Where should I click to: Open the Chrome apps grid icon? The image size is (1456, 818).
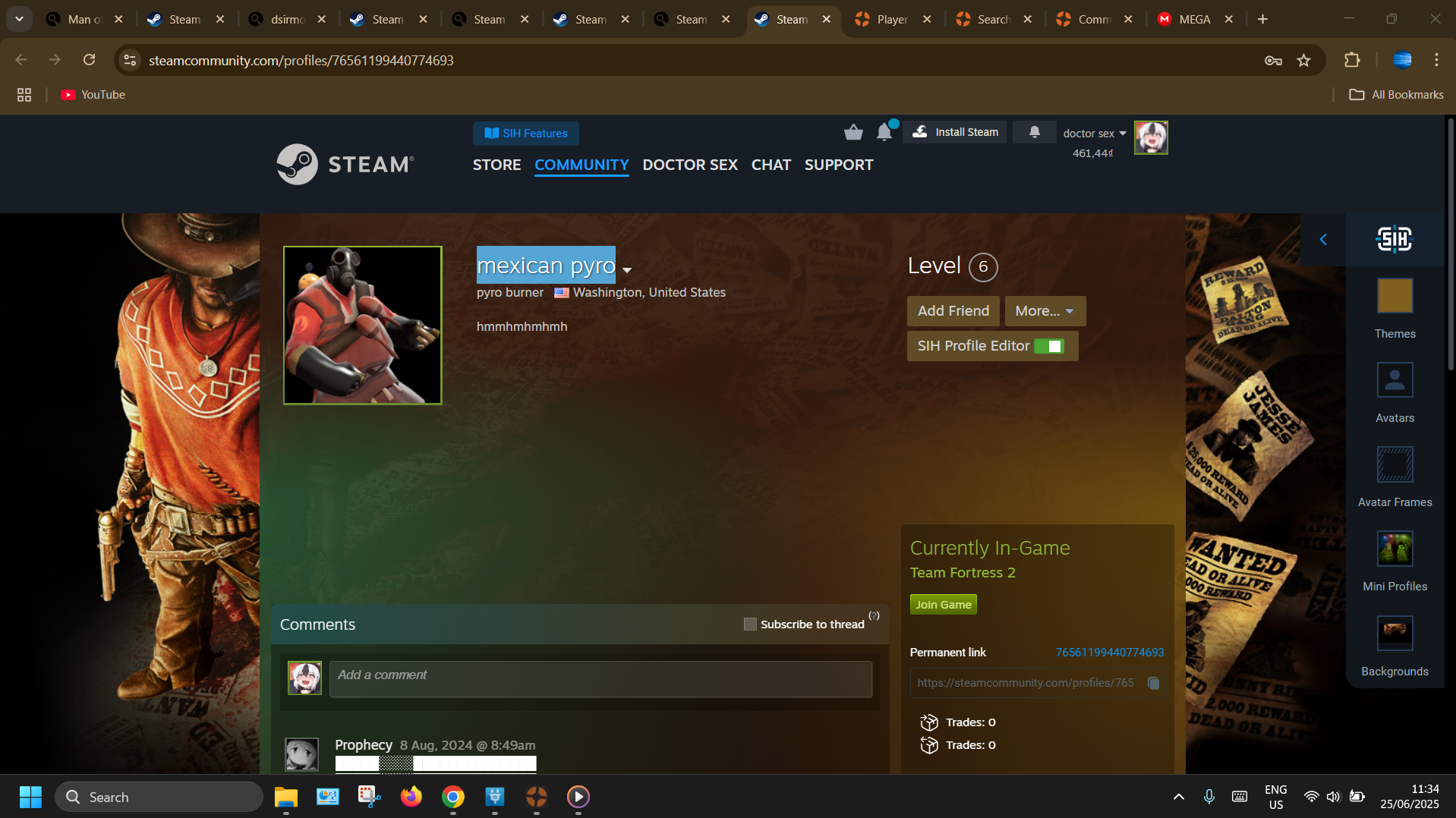24,95
